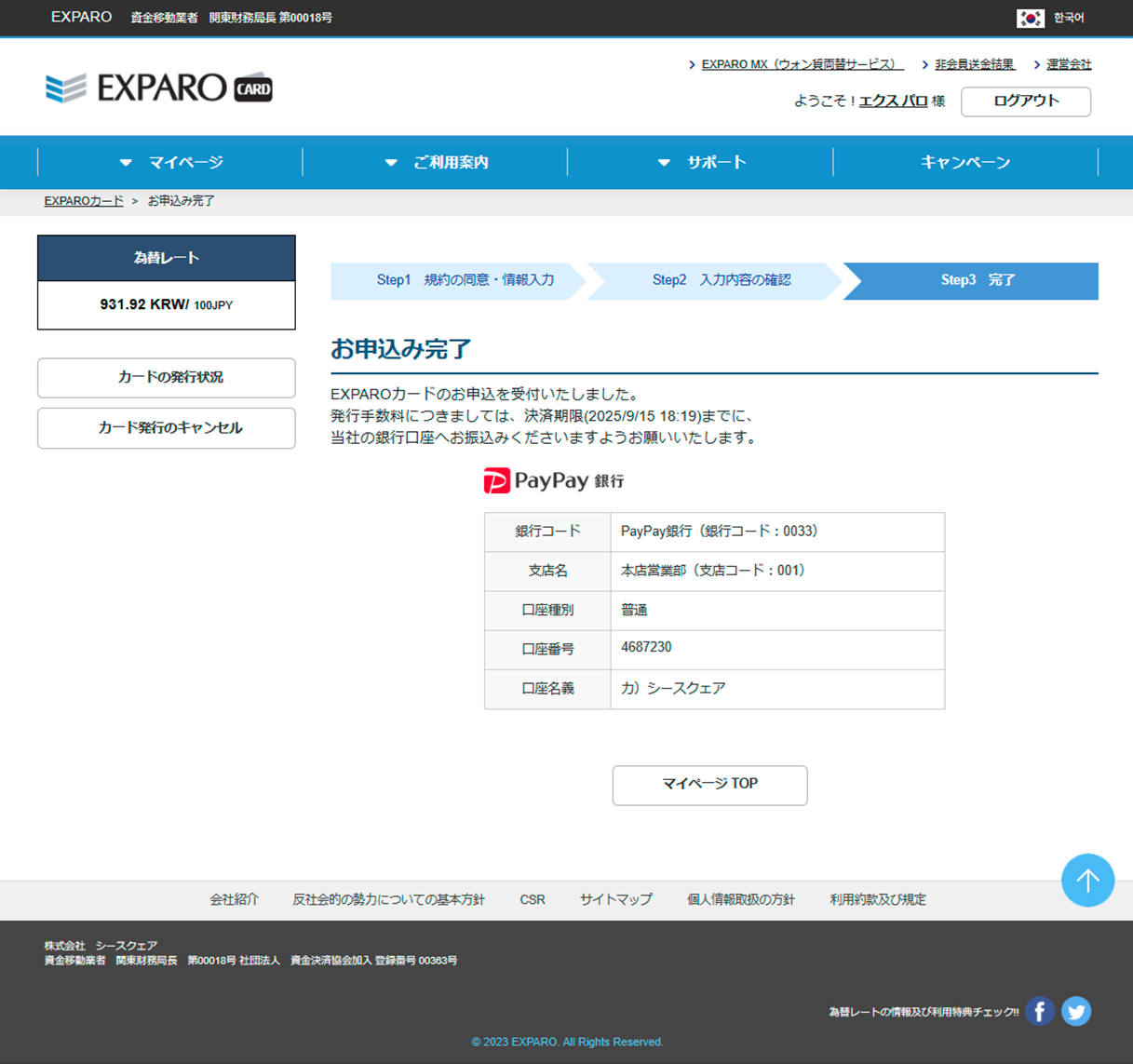The width and height of the screenshot is (1133, 1064).
Task: Click the Korean flag icon
Action: coord(1030,18)
